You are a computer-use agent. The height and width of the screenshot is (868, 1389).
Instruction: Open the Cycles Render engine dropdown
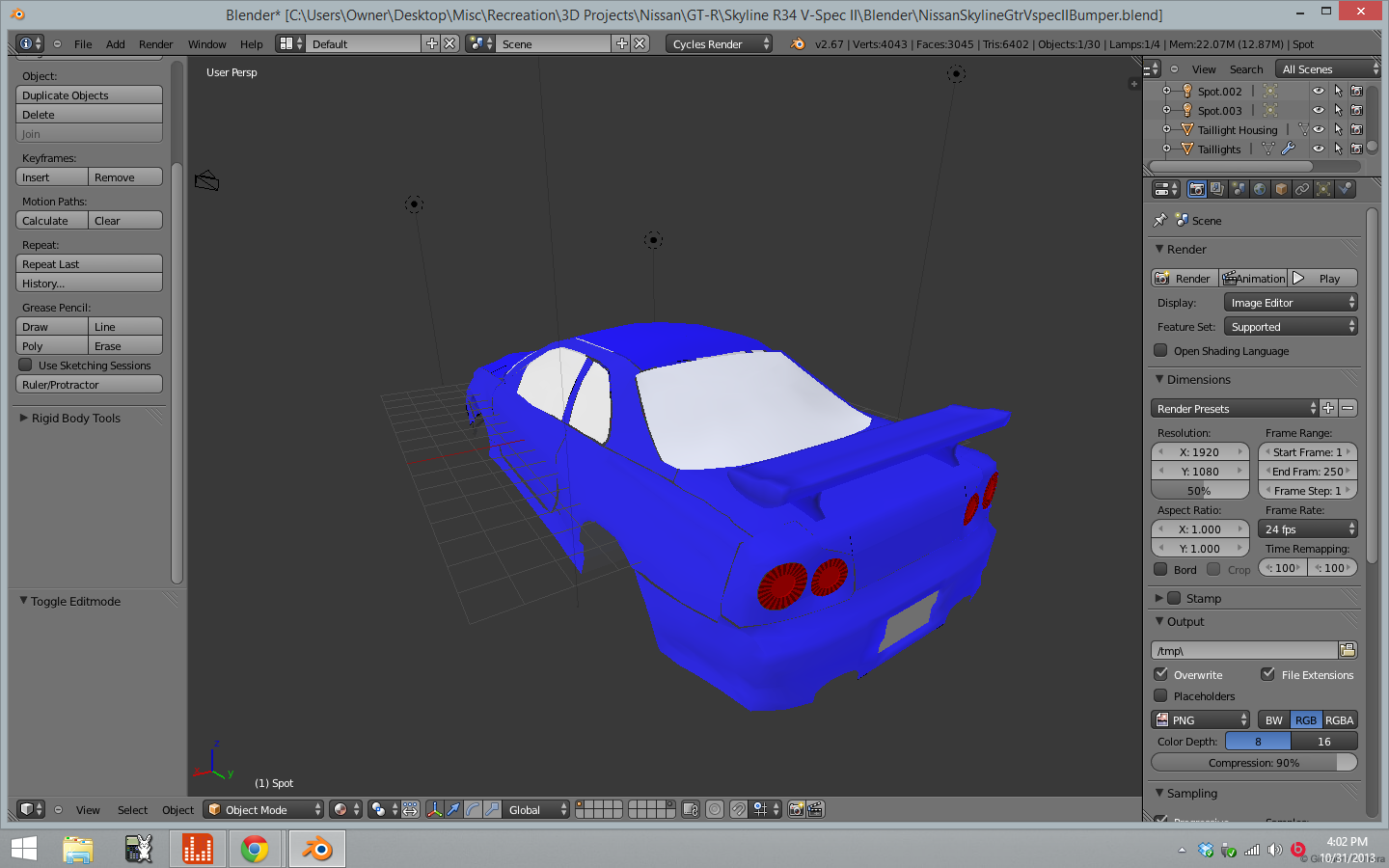[x=719, y=43]
